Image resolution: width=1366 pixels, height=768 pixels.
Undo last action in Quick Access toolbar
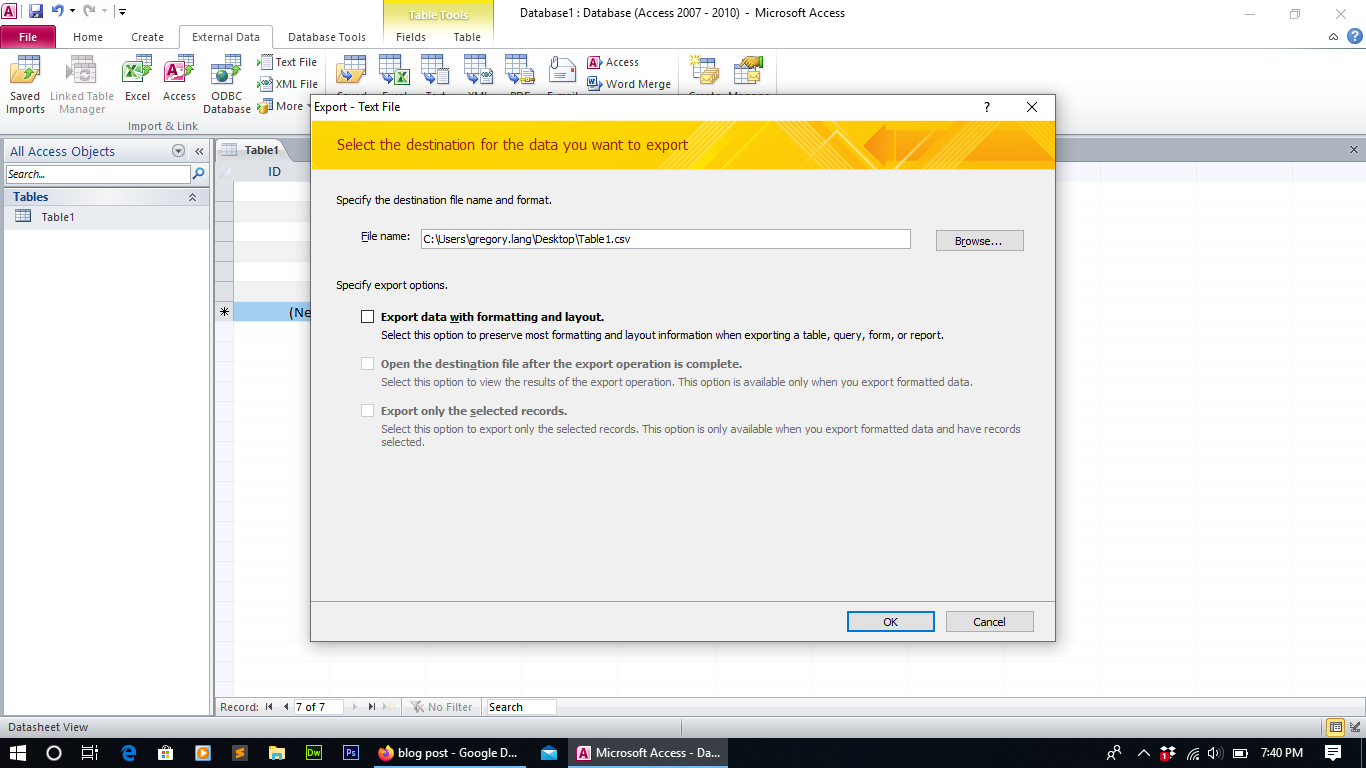(x=58, y=11)
